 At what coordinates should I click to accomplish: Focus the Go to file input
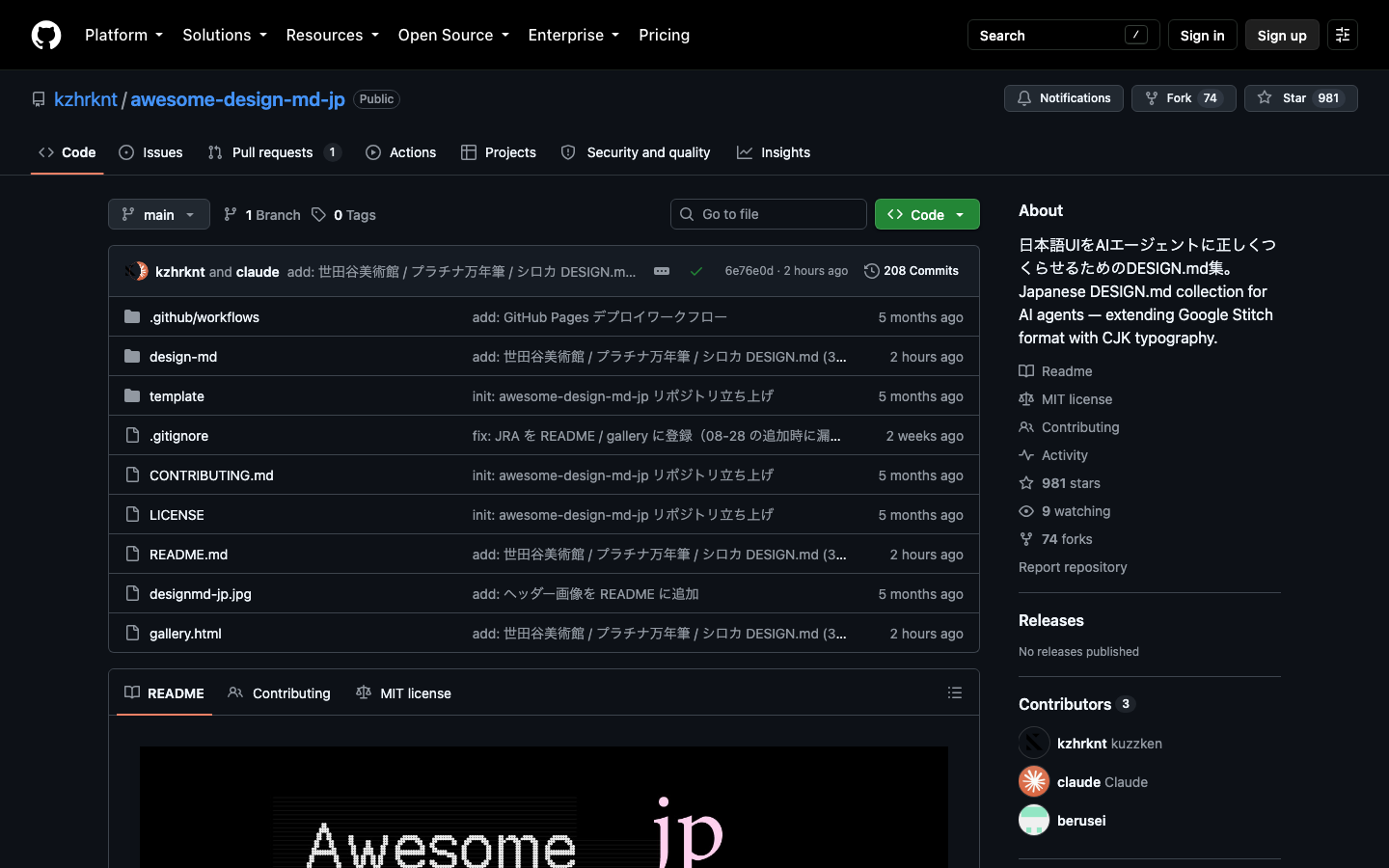[769, 214]
